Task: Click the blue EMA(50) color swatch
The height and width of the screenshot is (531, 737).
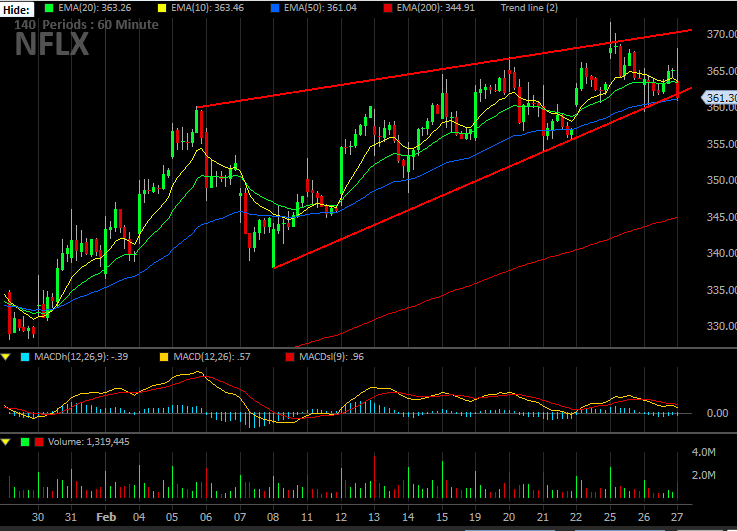Action: 275,8
